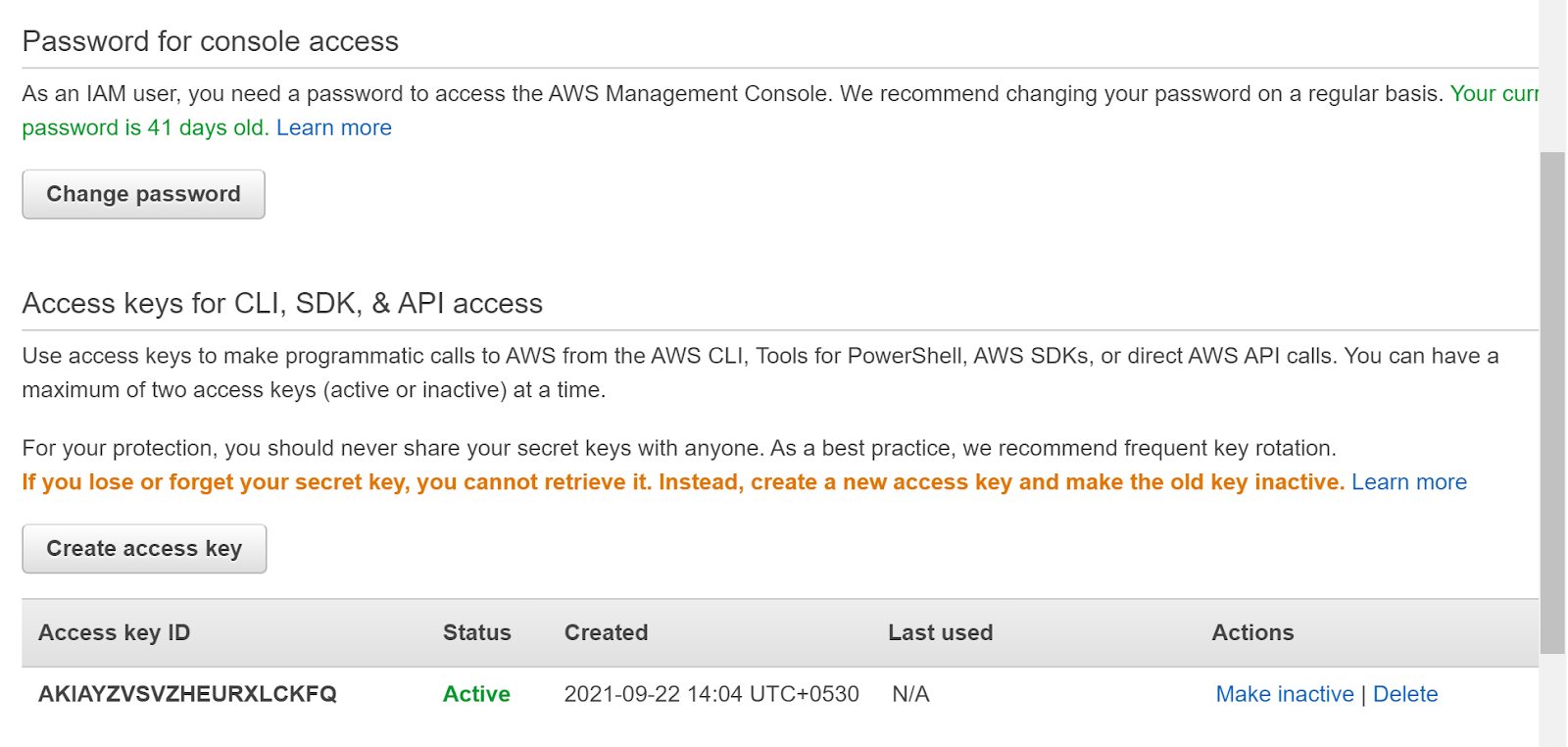Click the created date 2021-09-22 14:04 cell

(x=710, y=694)
